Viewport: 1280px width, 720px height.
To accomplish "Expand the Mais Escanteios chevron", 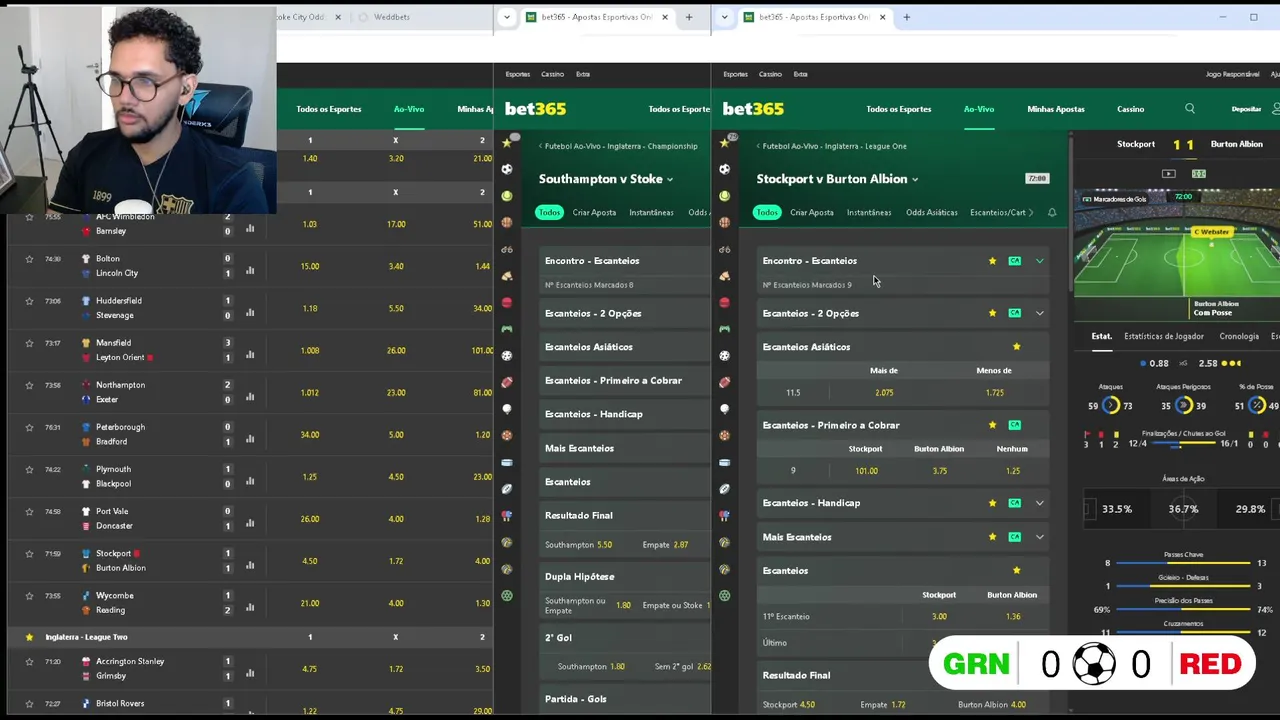I will [x=1040, y=537].
